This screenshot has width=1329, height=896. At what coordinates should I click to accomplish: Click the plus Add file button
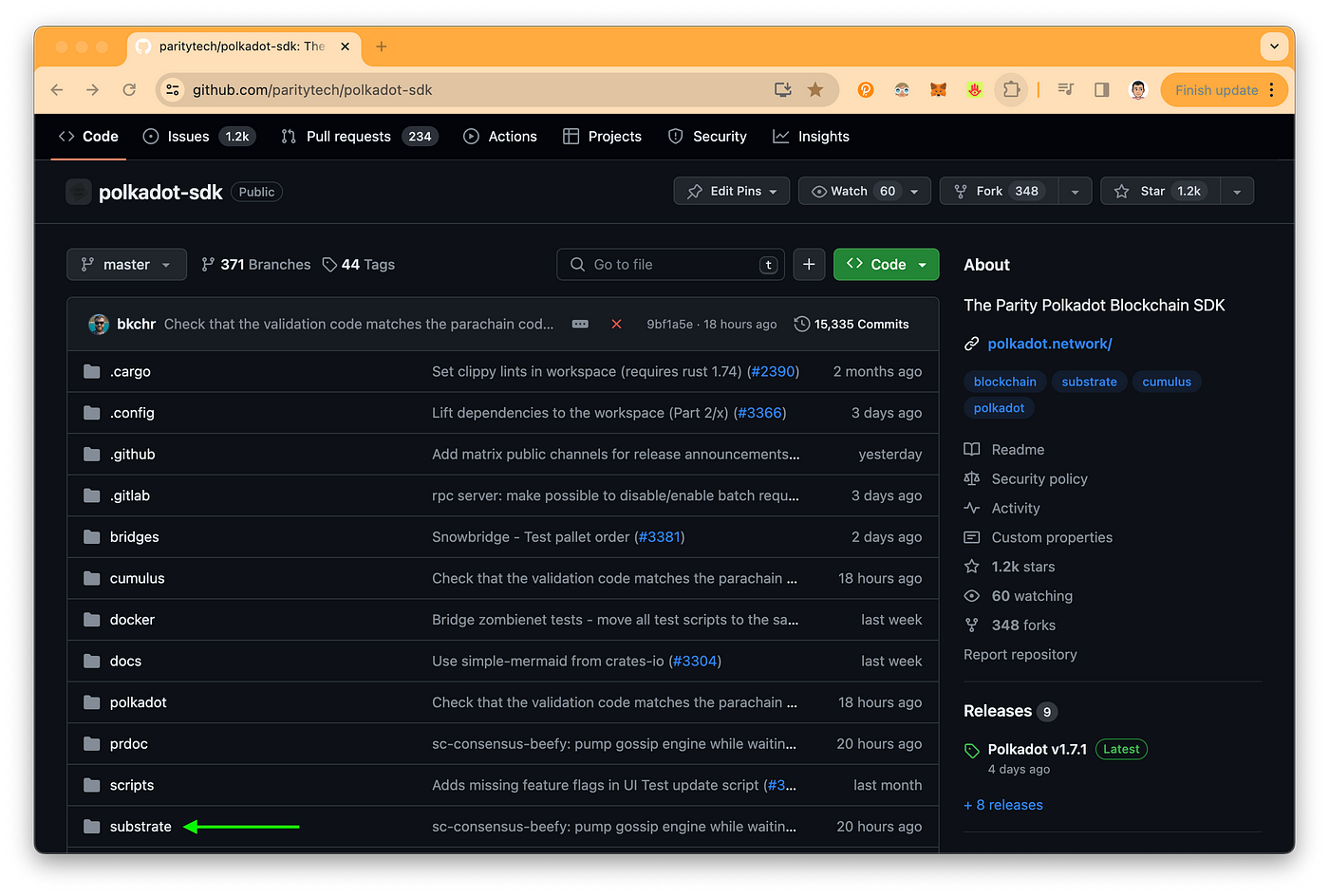[809, 265]
